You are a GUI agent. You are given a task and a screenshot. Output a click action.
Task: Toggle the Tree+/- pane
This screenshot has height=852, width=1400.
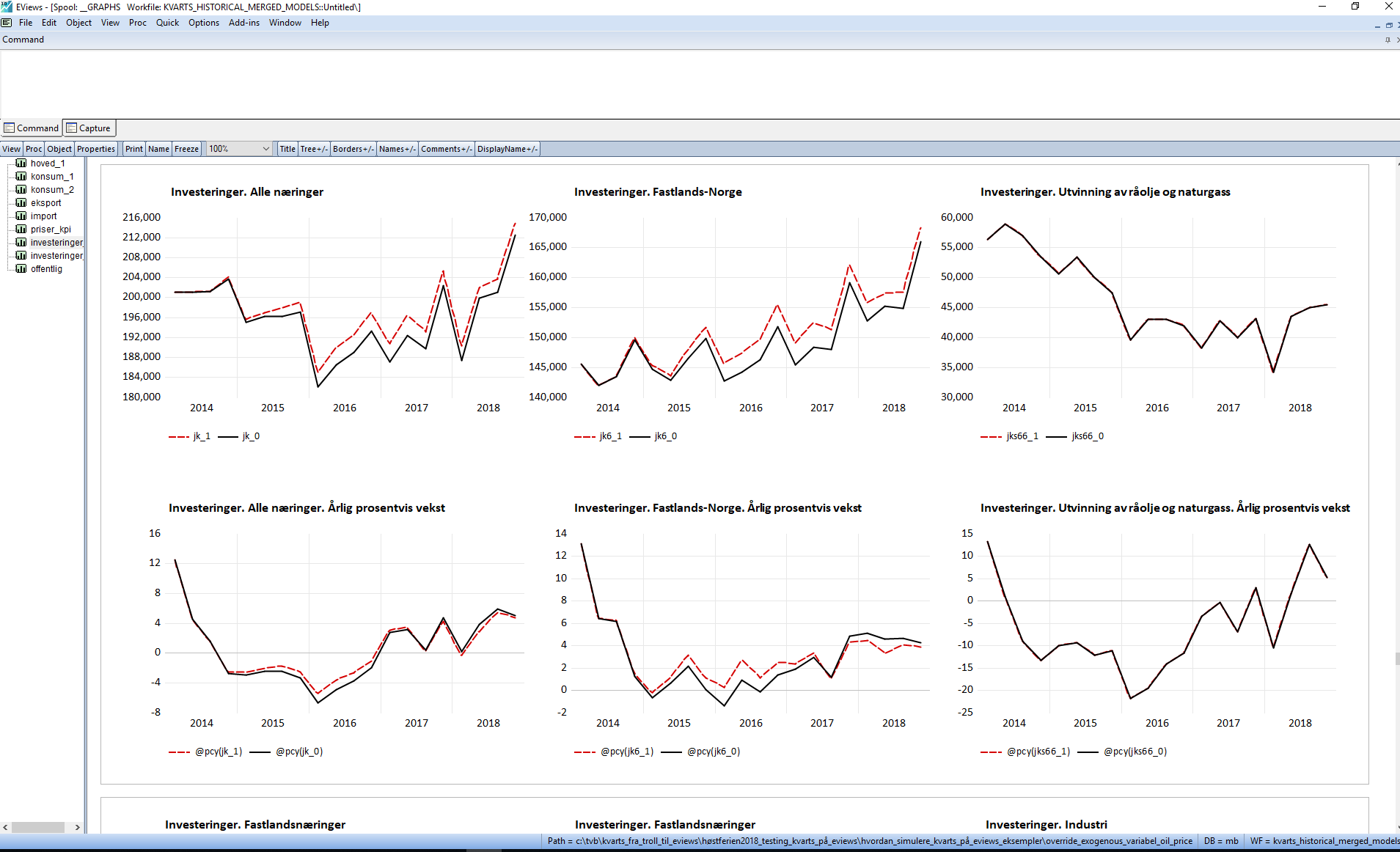[x=314, y=149]
